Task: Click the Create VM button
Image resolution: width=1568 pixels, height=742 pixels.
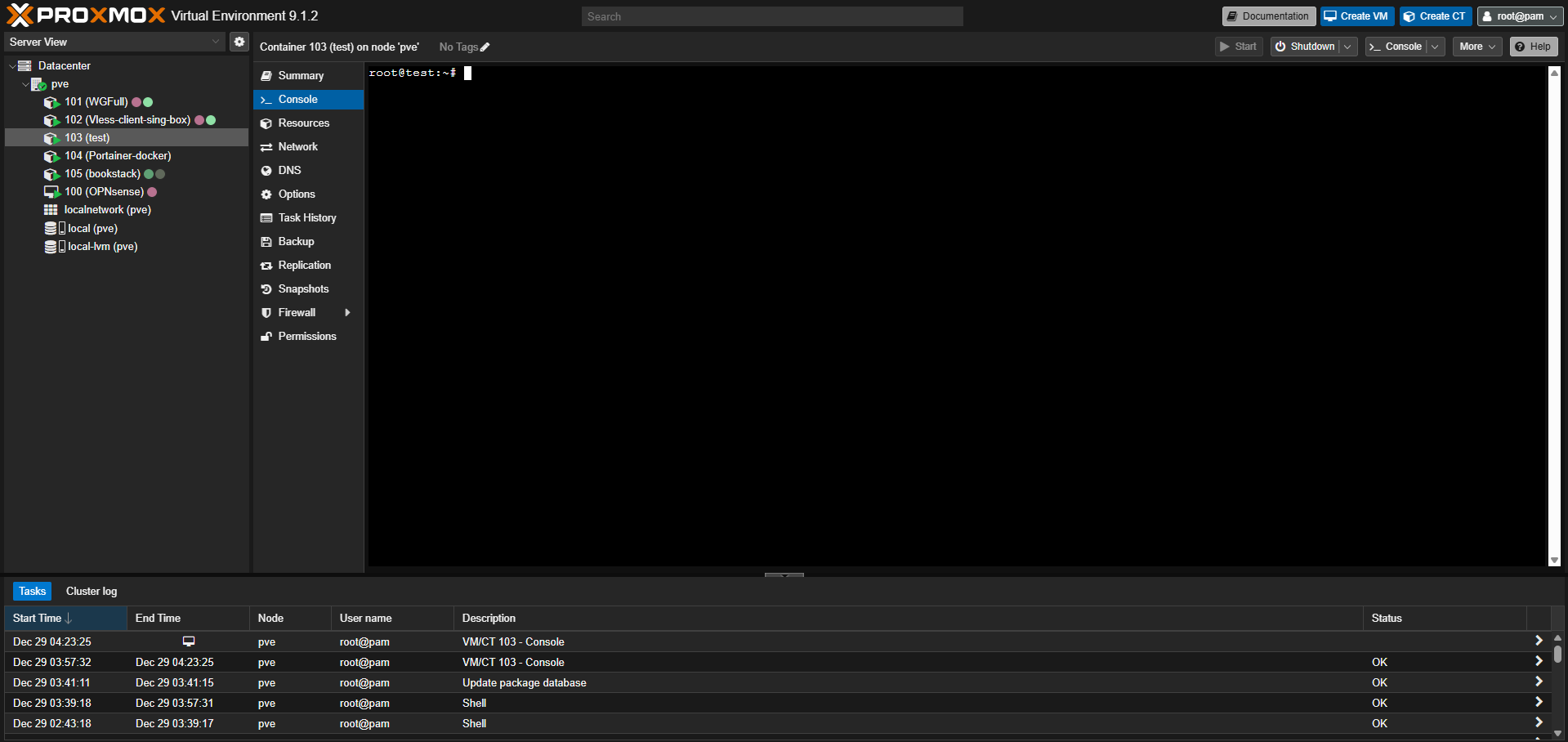Action: coord(1357,16)
